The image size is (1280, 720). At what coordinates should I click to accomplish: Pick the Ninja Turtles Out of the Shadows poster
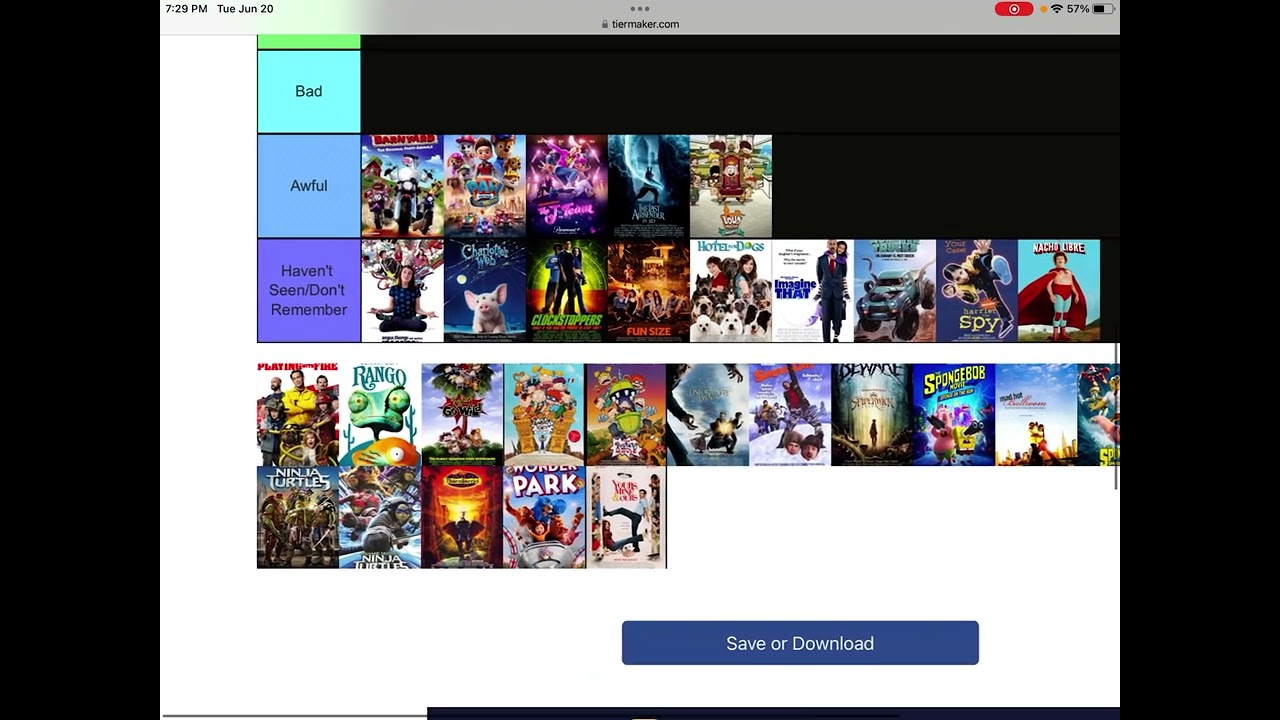(x=380, y=517)
